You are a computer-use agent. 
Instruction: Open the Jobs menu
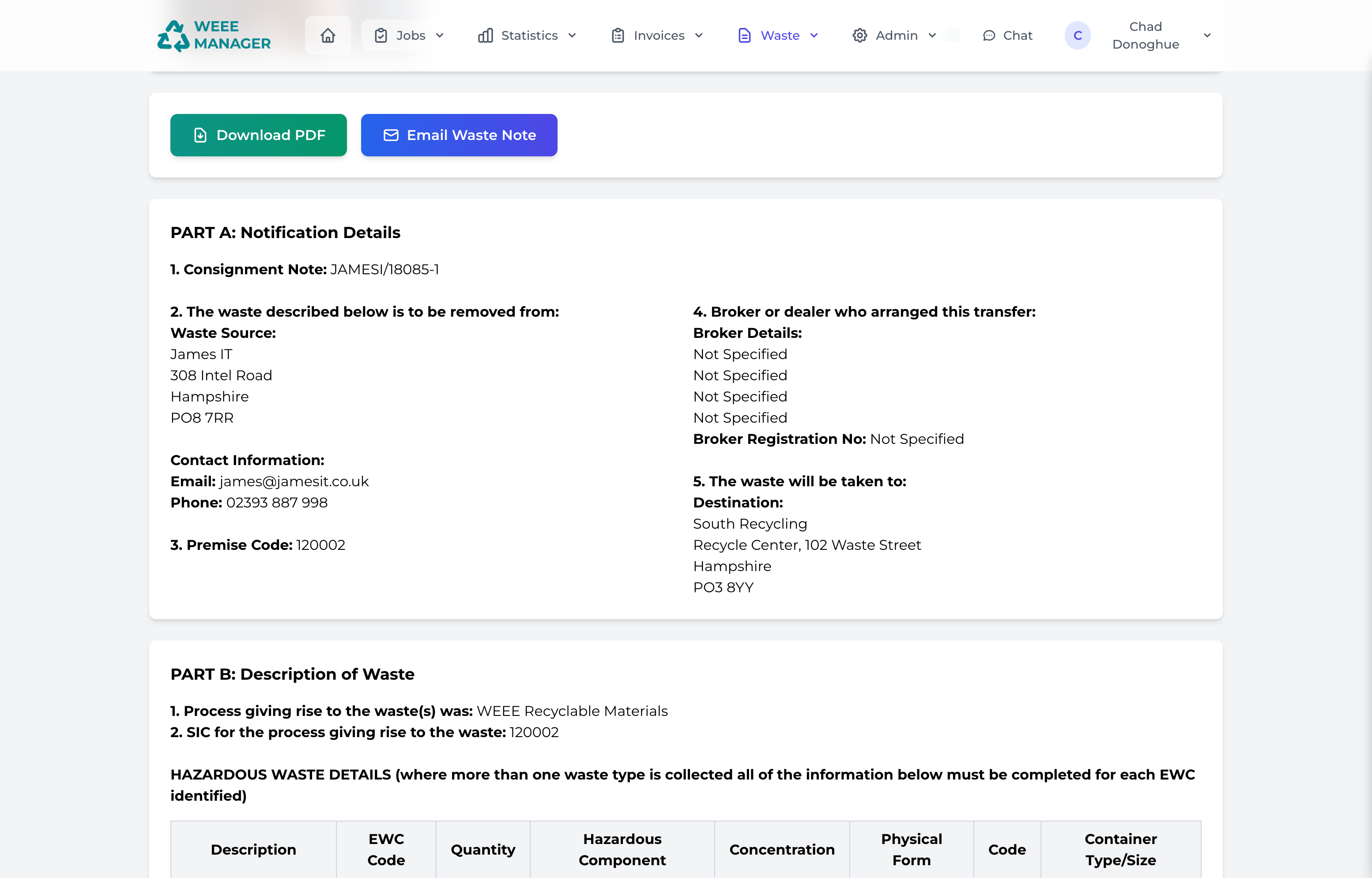coord(409,35)
